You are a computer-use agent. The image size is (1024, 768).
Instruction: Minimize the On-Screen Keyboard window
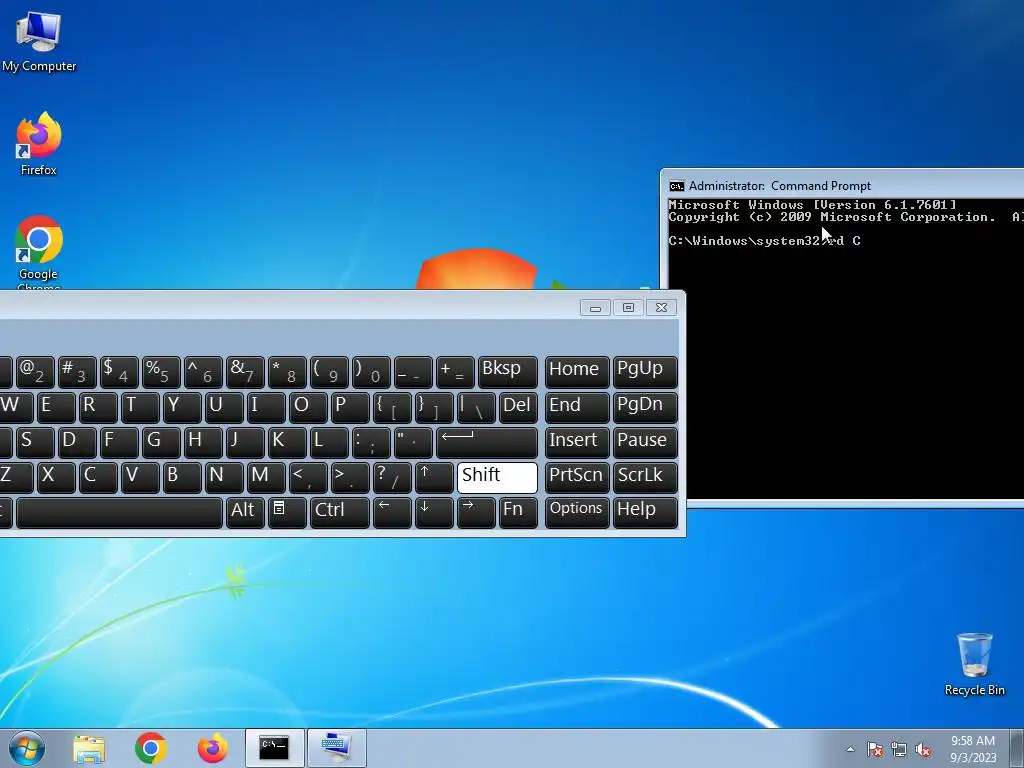click(596, 308)
